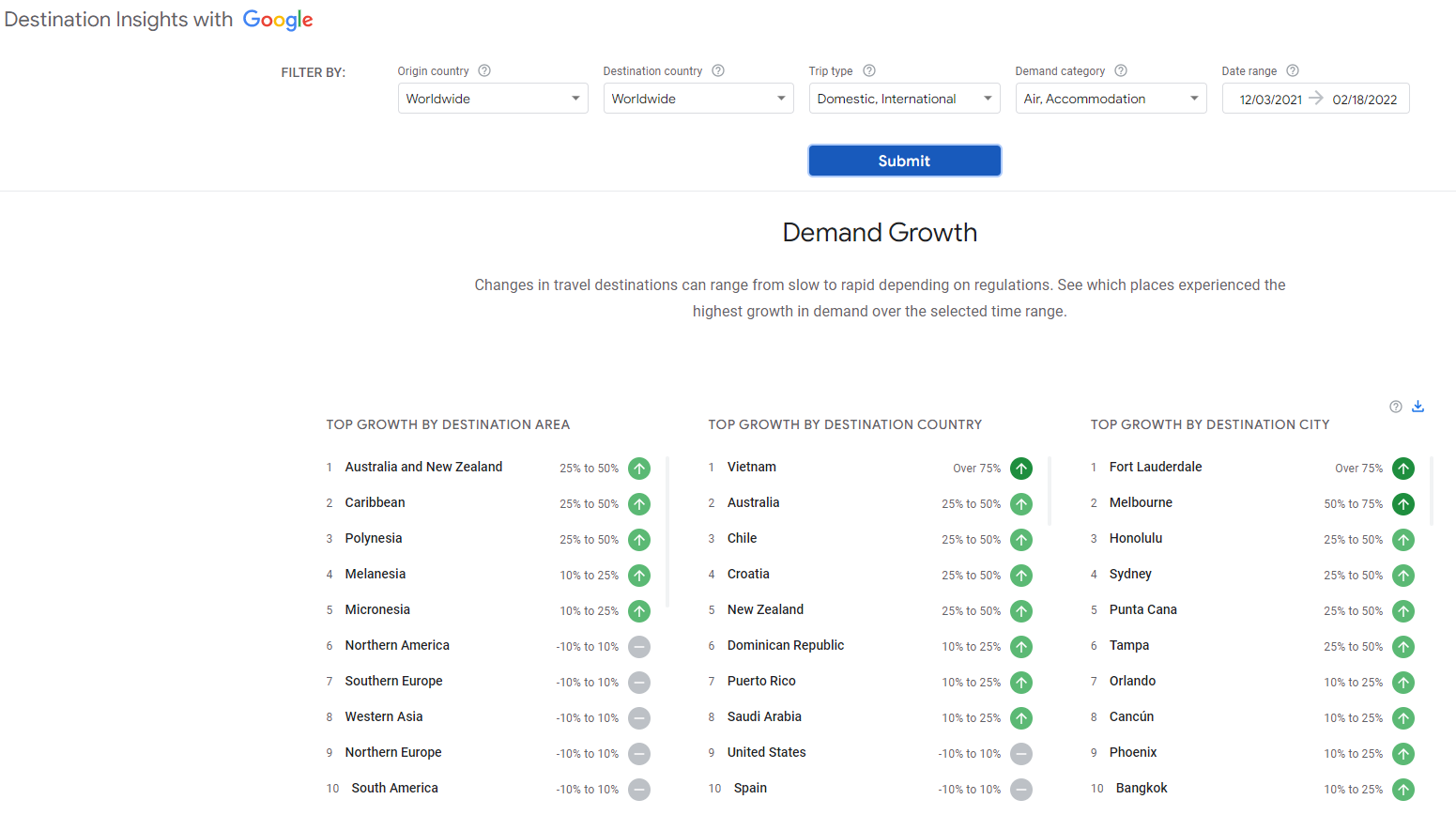Image resolution: width=1456 pixels, height=815 pixels.
Task: Click the date range input field
Action: [1315, 99]
